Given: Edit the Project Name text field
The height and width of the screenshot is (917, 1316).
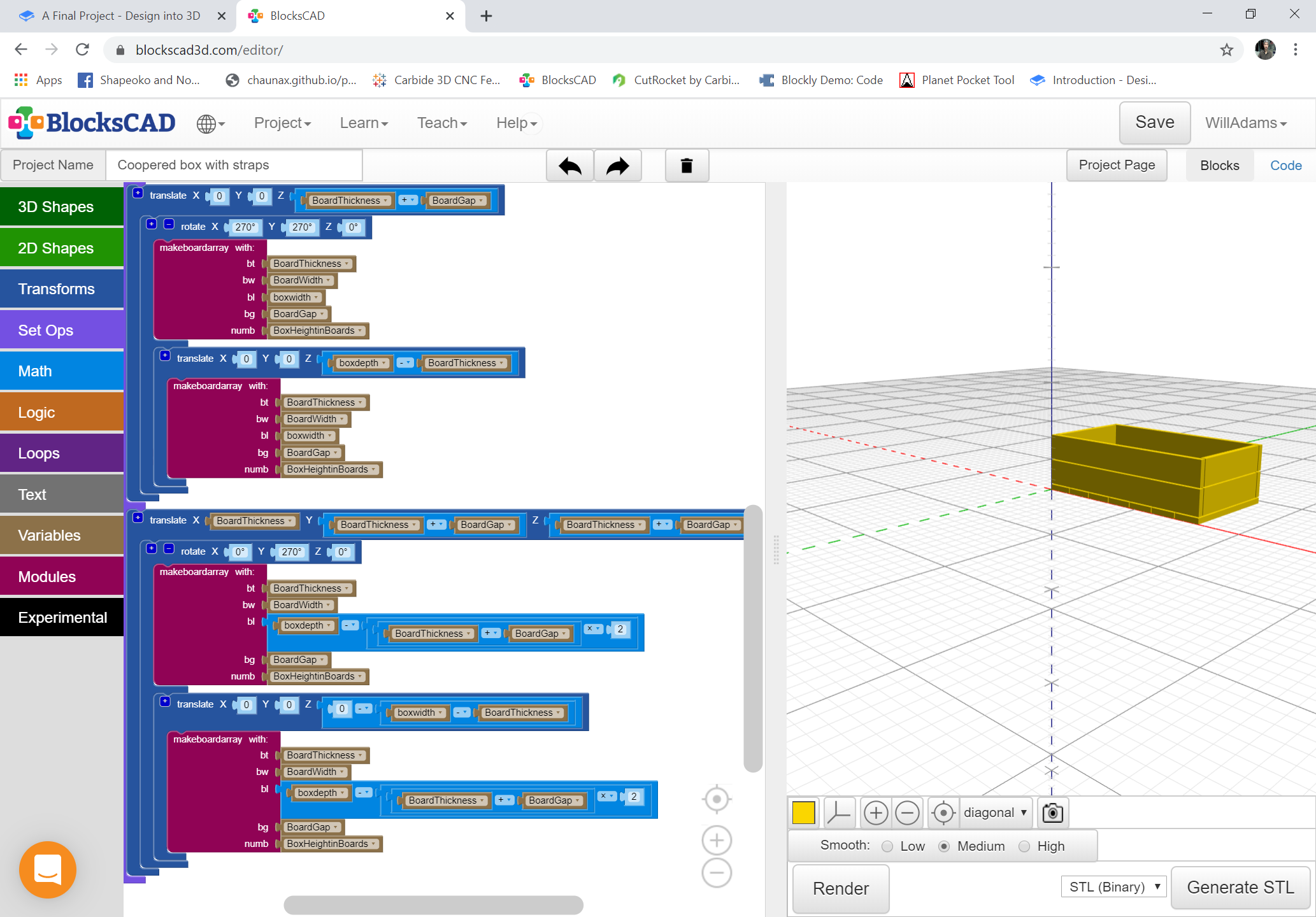Looking at the screenshot, I should pos(234,166).
